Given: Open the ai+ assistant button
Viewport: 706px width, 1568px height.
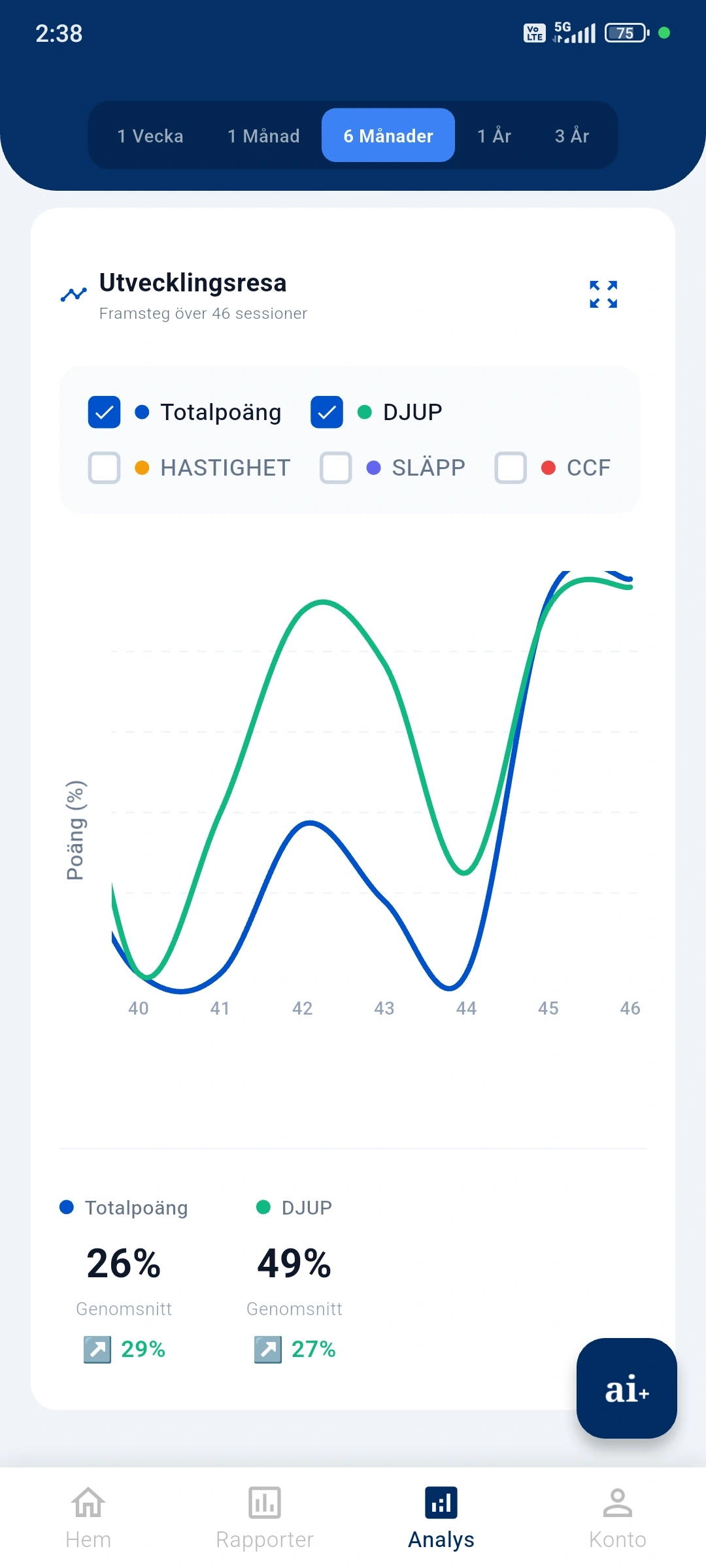Looking at the screenshot, I should 626,1388.
